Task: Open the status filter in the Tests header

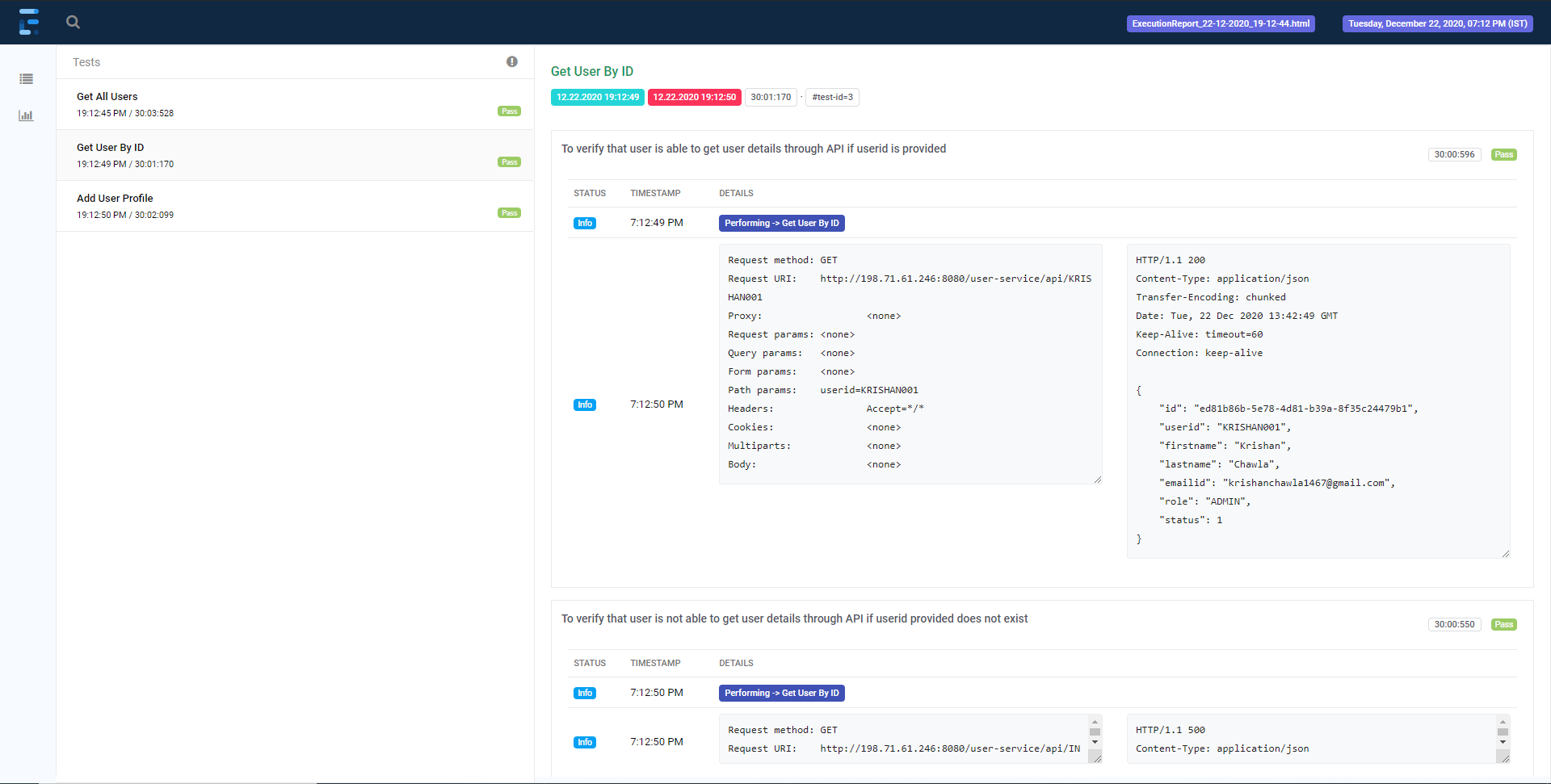Action: [511, 61]
